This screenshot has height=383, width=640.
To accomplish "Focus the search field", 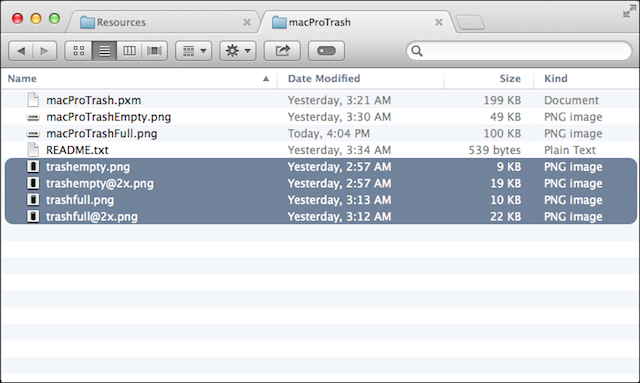I will (x=519, y=51).
